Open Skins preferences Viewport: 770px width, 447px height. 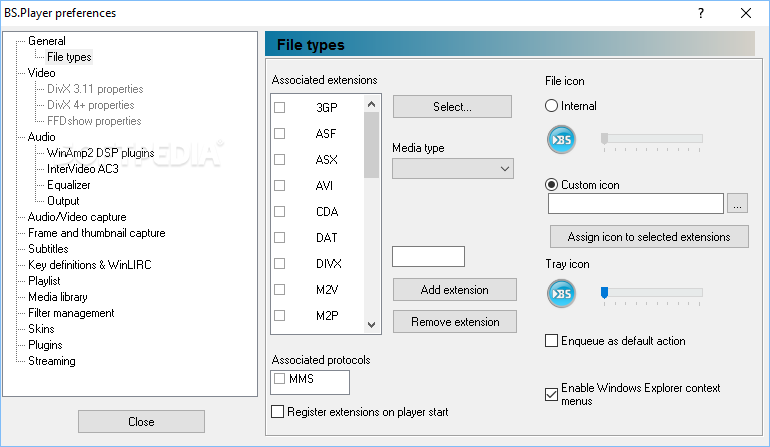tap(41, 329)
